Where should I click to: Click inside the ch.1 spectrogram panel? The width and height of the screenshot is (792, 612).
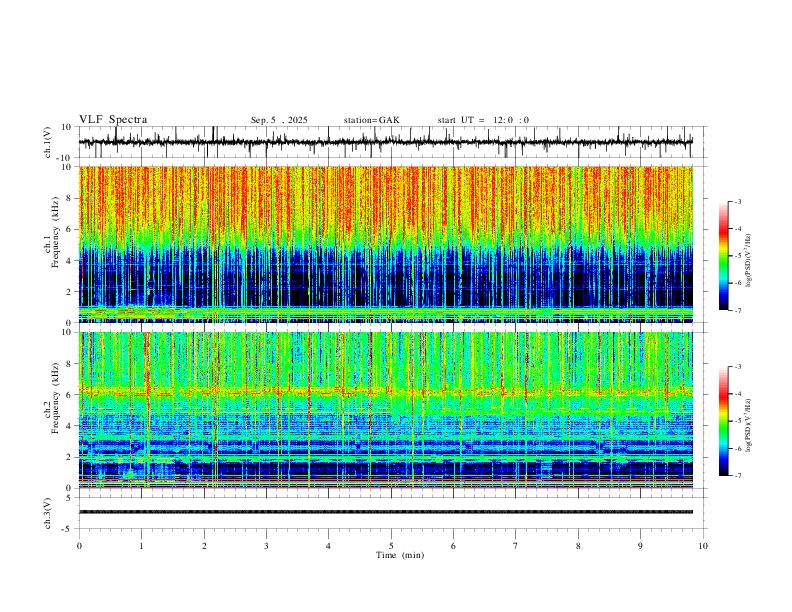coord(385,244)
